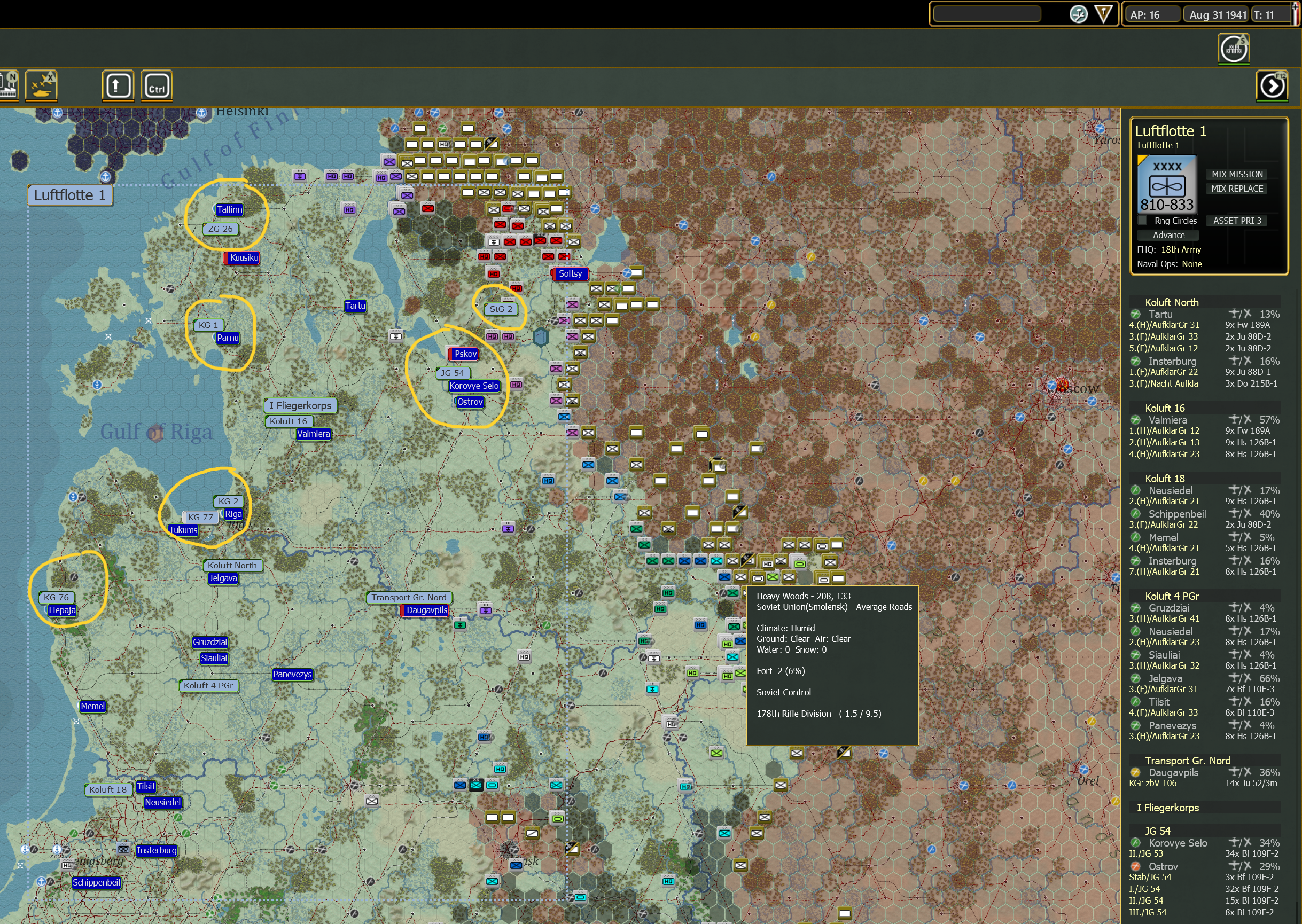Click the Shift arrow key icon
Viewport: 1302px width, 924px height.
pyautogui.click(x=118, y=85)
